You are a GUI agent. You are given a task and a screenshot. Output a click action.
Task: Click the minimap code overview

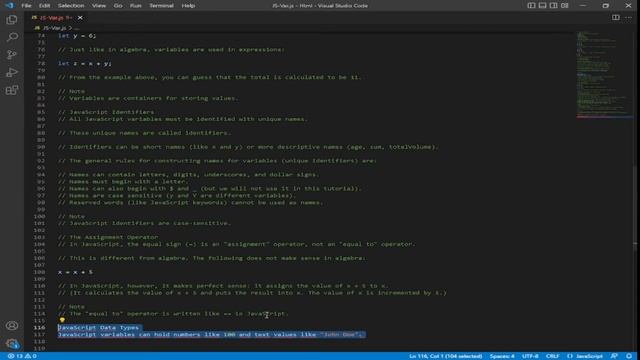pos(604,75)
